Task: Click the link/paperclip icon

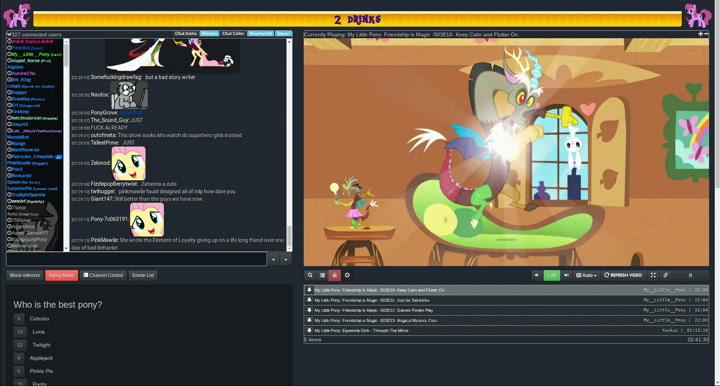Action: click(665, 275)
